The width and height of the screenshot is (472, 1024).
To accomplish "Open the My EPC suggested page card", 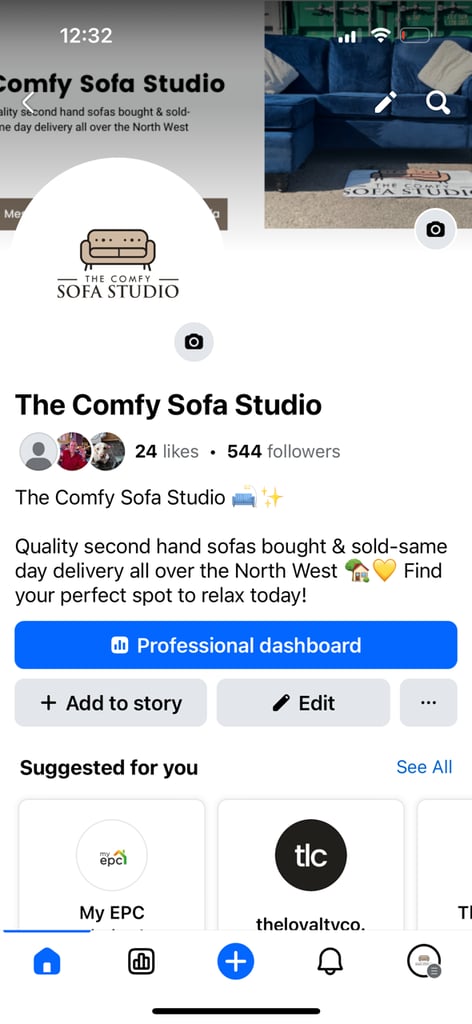I will [x=112, y=864].
